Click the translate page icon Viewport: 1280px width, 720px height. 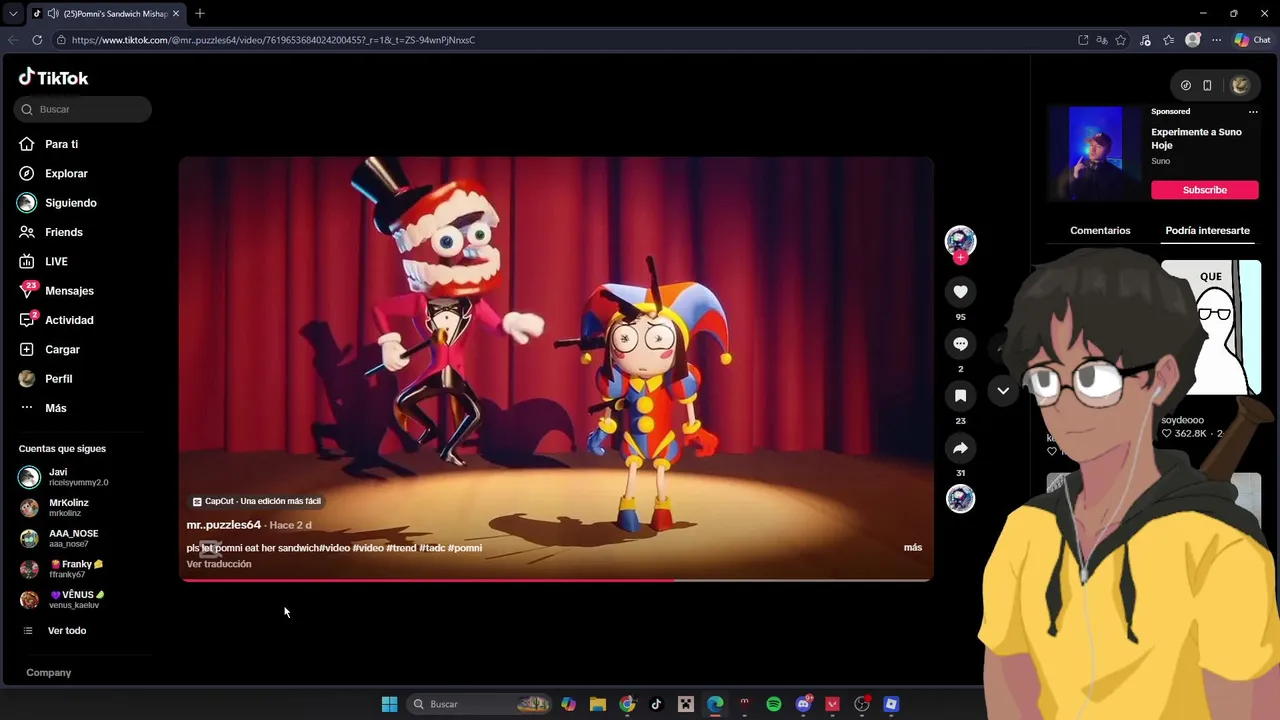click(x=1101, y=40)
